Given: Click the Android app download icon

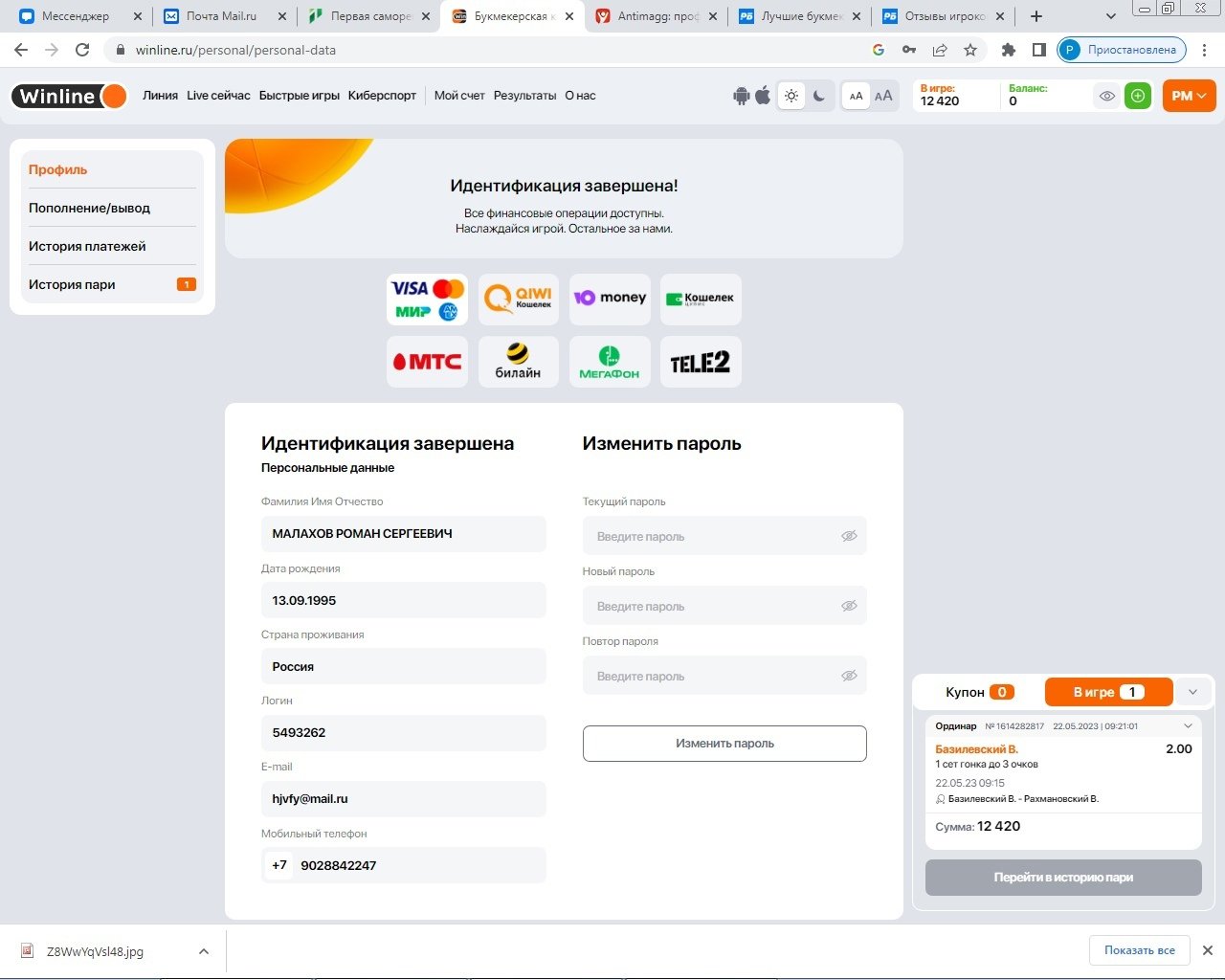Looking at the screenshot, I should point(741,96).
